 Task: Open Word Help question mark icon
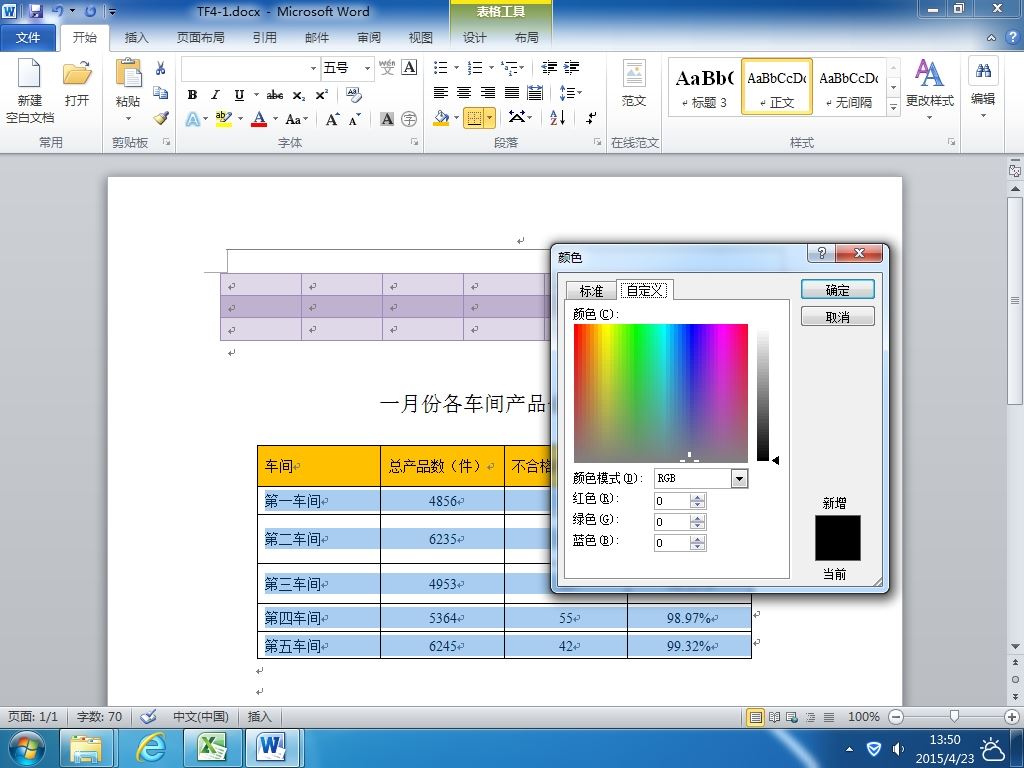[x=1013, y=38]
